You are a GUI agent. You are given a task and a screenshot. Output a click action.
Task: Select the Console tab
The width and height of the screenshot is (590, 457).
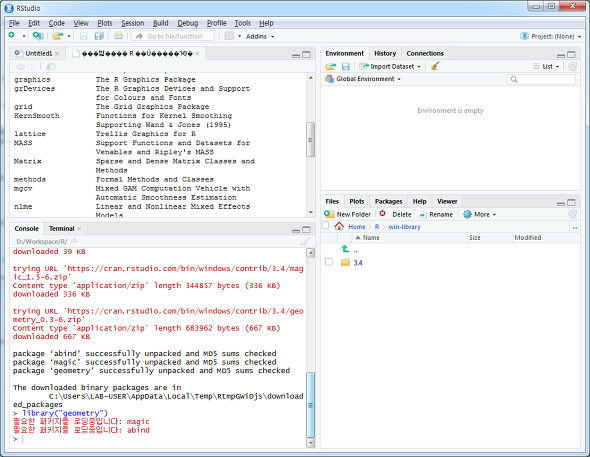click(x=26, y=228)
